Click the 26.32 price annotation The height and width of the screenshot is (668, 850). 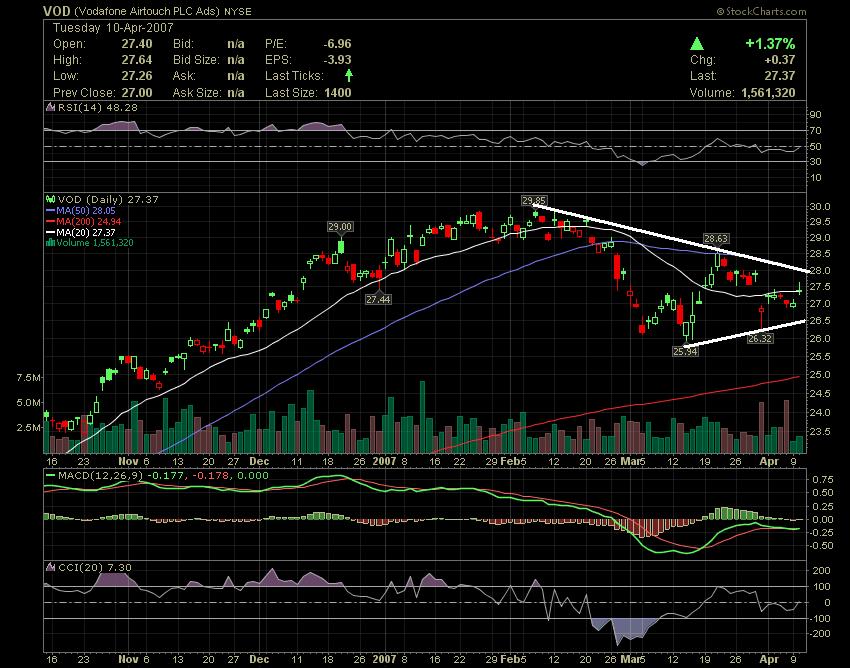(x=759, y=338)
